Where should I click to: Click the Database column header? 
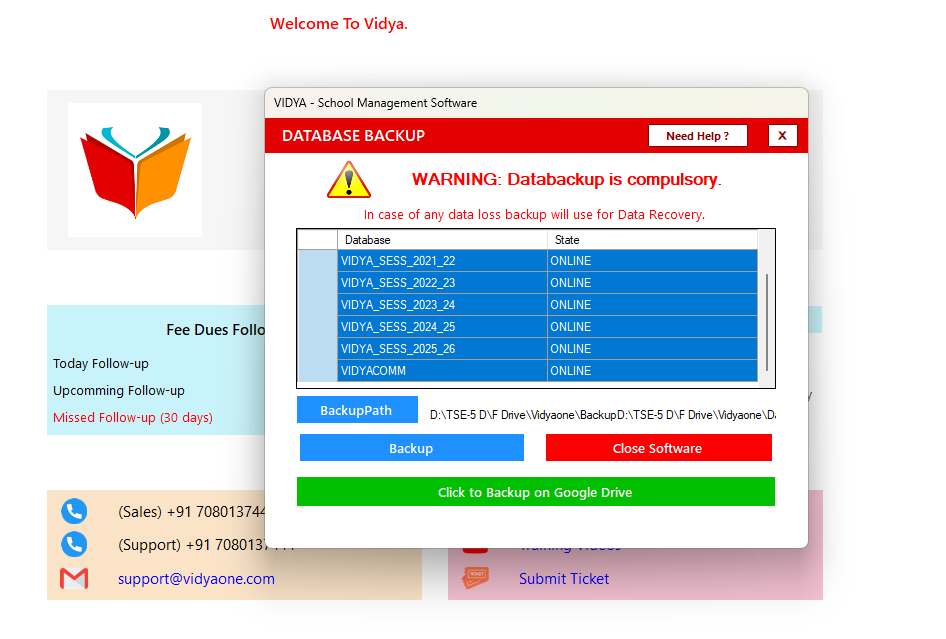(442, 240)
